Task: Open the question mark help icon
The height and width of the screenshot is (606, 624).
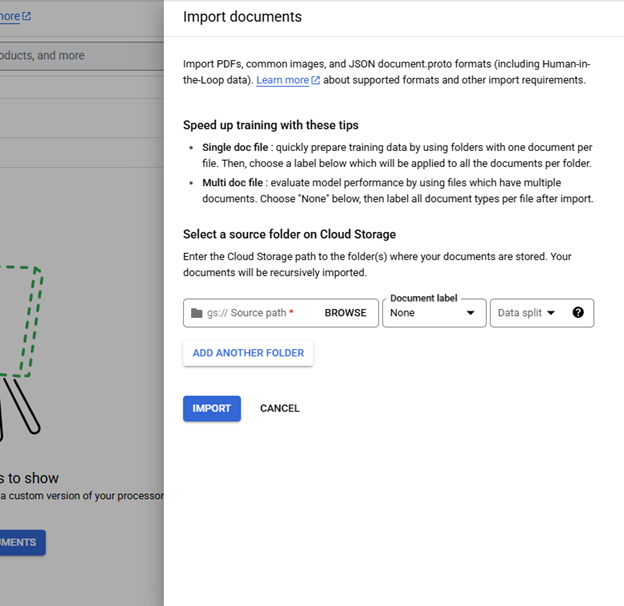Action: pyautogui.click(x=578, y=313)
